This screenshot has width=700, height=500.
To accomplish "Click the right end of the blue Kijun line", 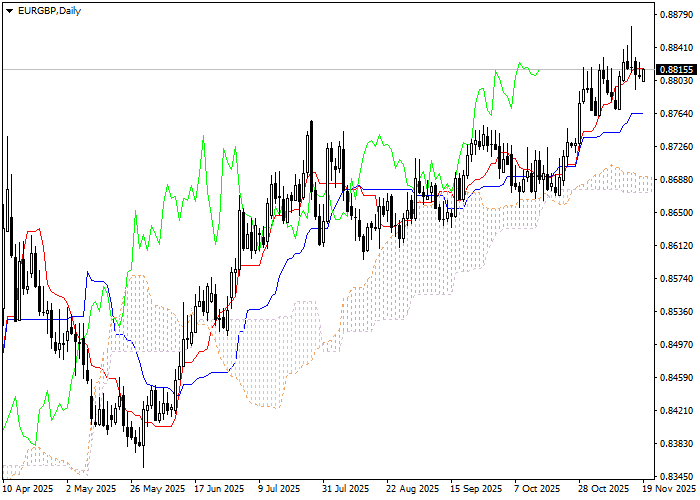I will click(642, 114).
